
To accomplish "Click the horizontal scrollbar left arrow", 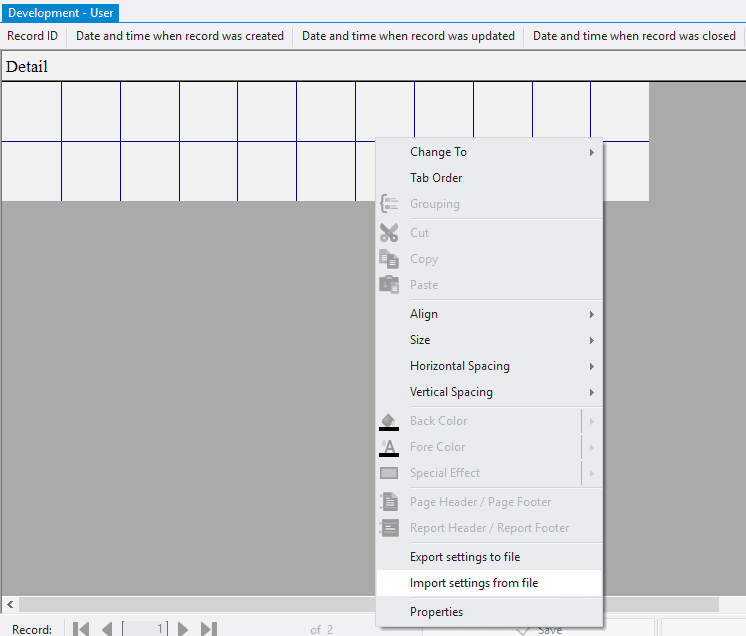I will point(10,605).
